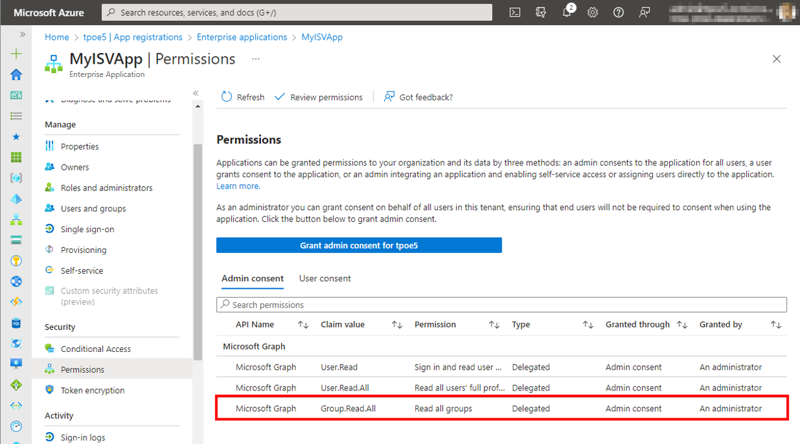Open Cloud Shell from top bar

click(514, 13)
